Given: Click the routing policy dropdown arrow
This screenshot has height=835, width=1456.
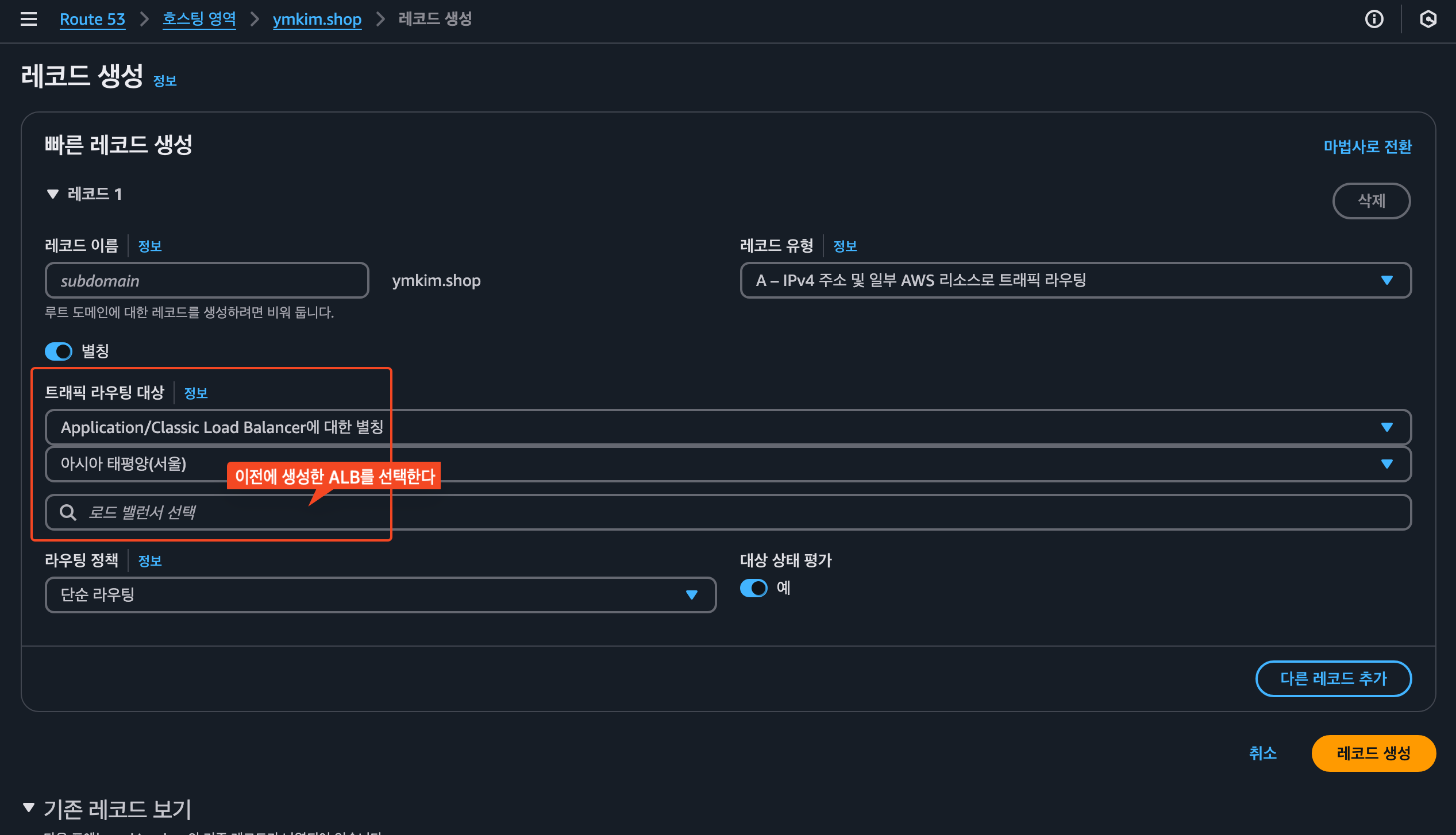Looking at the screenshot, I should [x=692, y=595].
